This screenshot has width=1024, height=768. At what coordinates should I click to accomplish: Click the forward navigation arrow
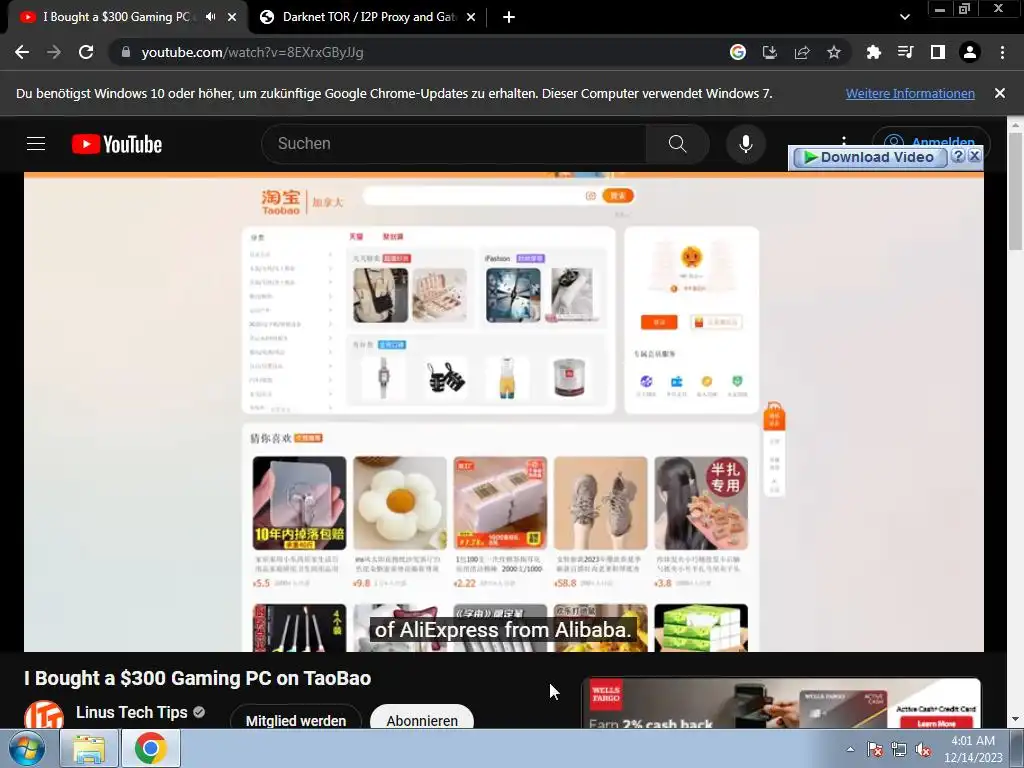54,52
